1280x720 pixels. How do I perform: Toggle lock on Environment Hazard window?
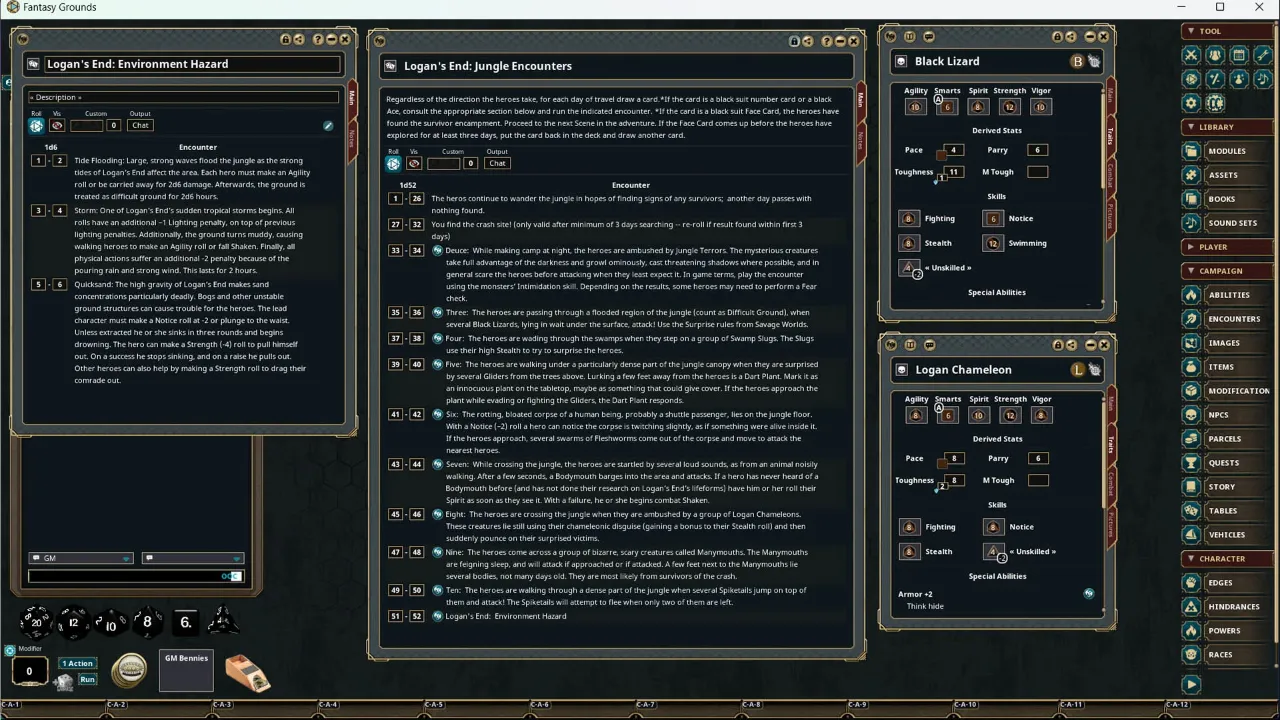click(x=286, y=39)
